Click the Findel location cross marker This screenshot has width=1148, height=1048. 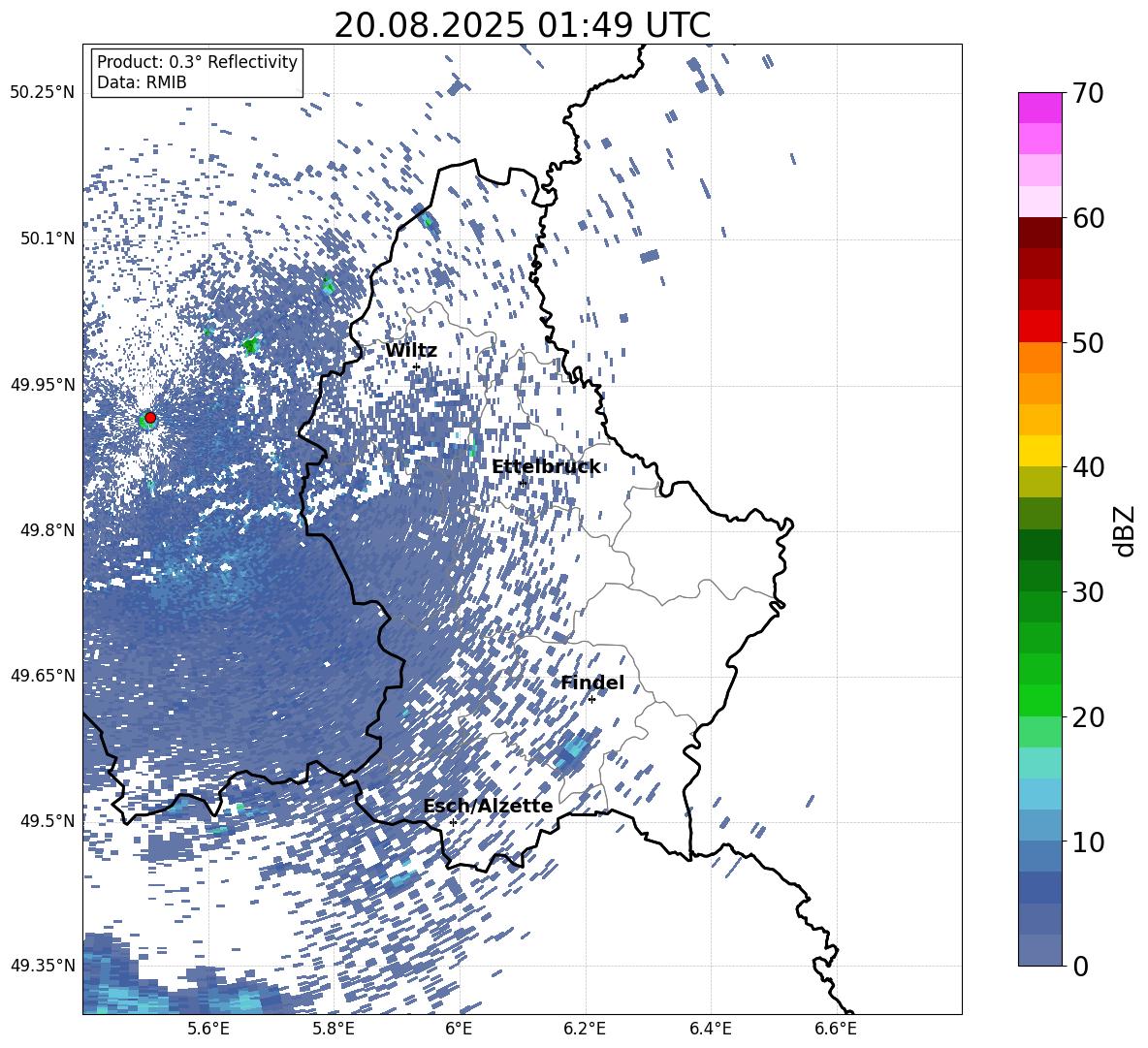(591, 700)
